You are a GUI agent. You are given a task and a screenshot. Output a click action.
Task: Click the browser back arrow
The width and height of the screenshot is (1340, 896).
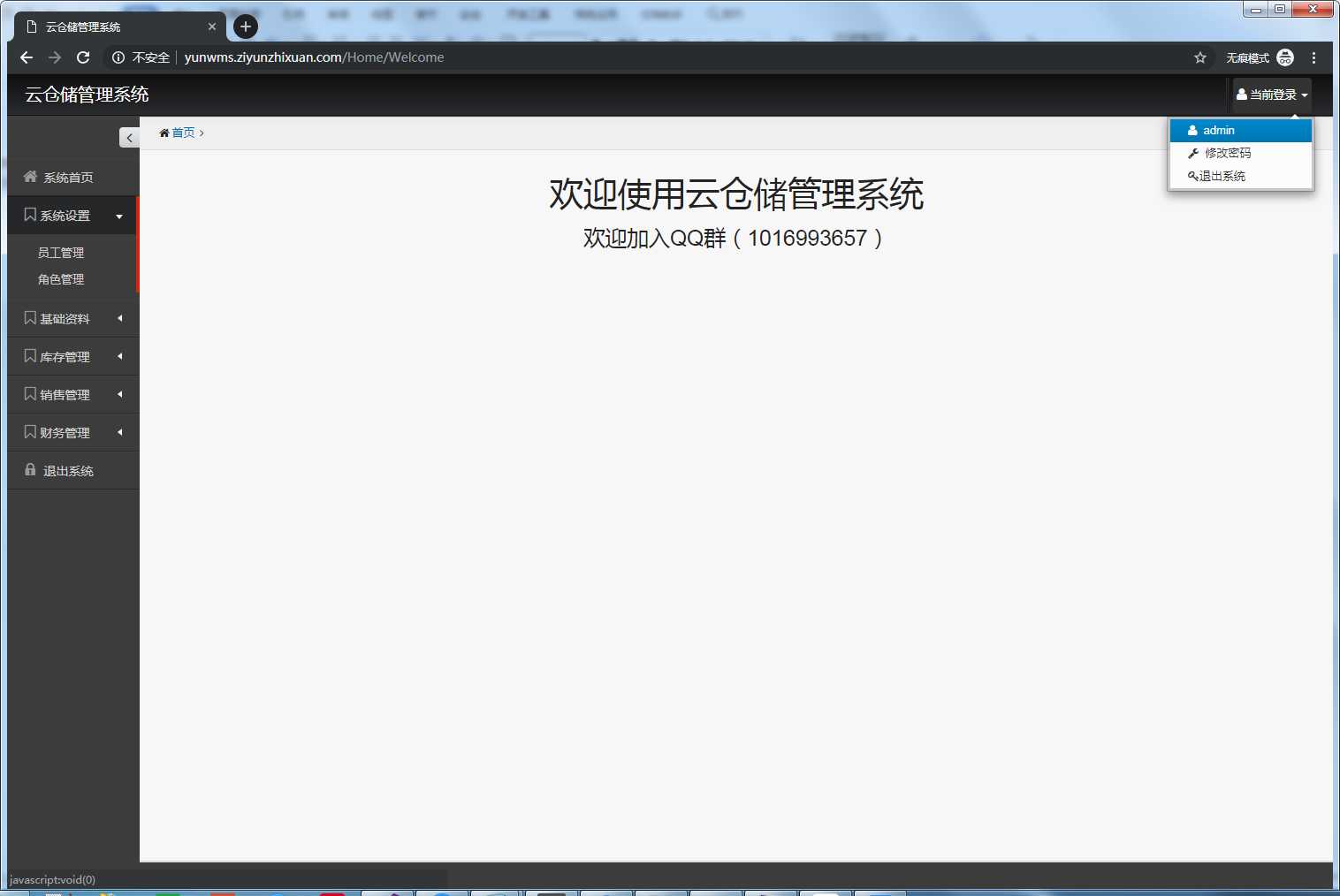(27, 57)
